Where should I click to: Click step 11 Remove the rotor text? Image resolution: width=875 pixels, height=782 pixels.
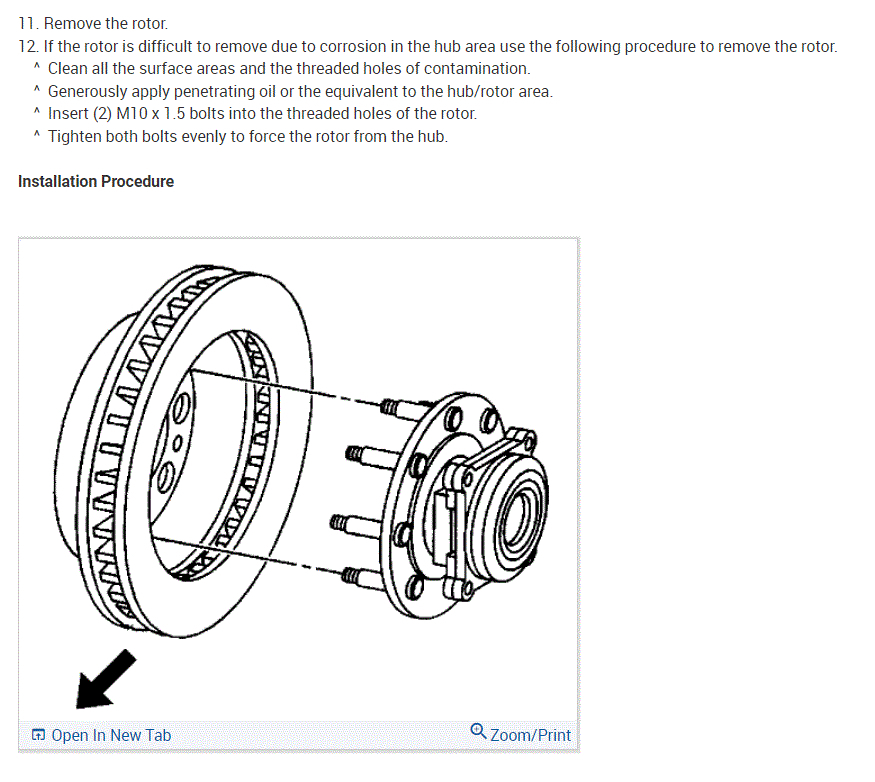[x=93, y=23]
